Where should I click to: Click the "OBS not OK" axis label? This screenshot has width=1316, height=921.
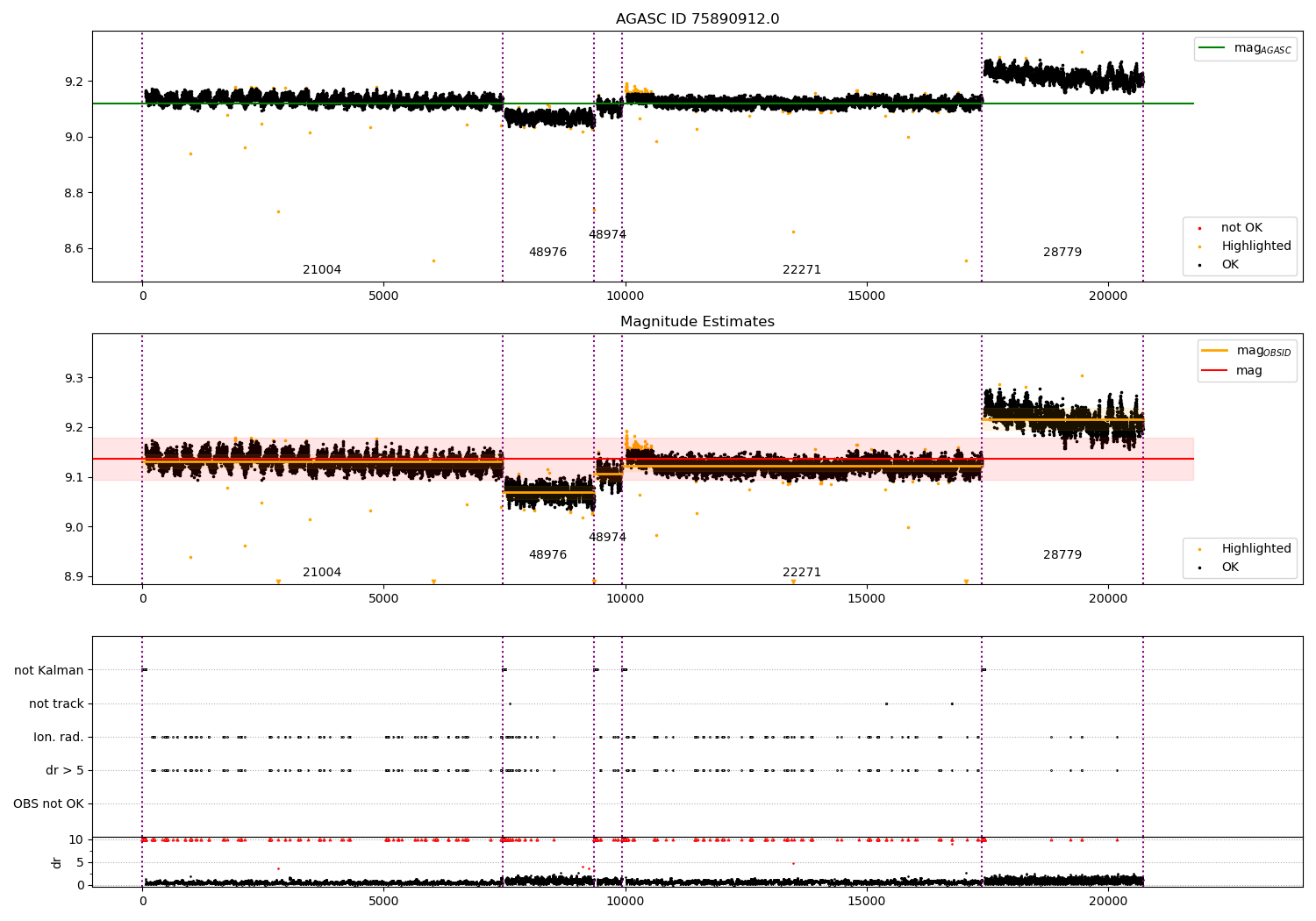point(48,804)
